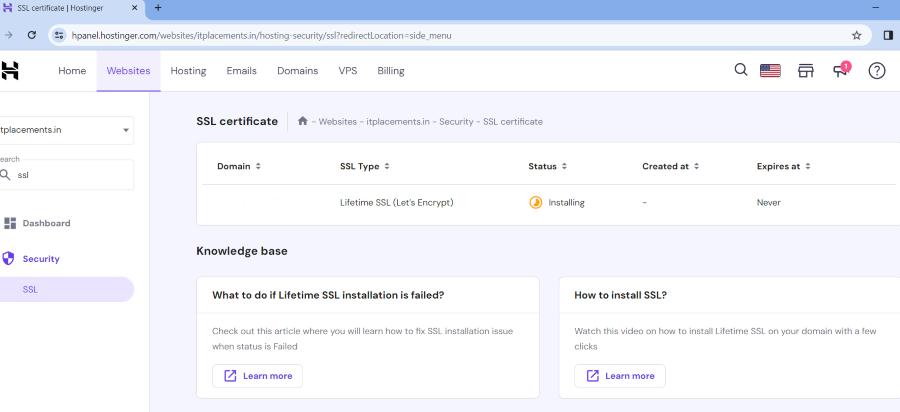The width and height of the screenshot is (900, 412).
Task: Sort table by Expires at column
Action: (x=807, y=166)
